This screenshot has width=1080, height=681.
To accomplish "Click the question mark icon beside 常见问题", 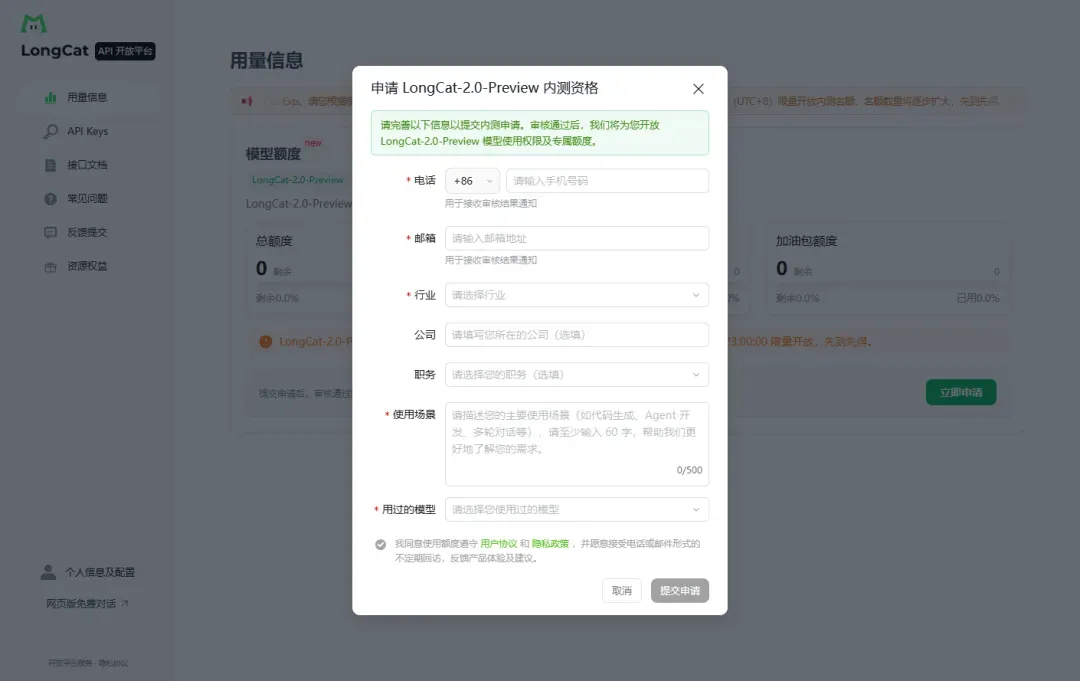I will pos(51,199).
